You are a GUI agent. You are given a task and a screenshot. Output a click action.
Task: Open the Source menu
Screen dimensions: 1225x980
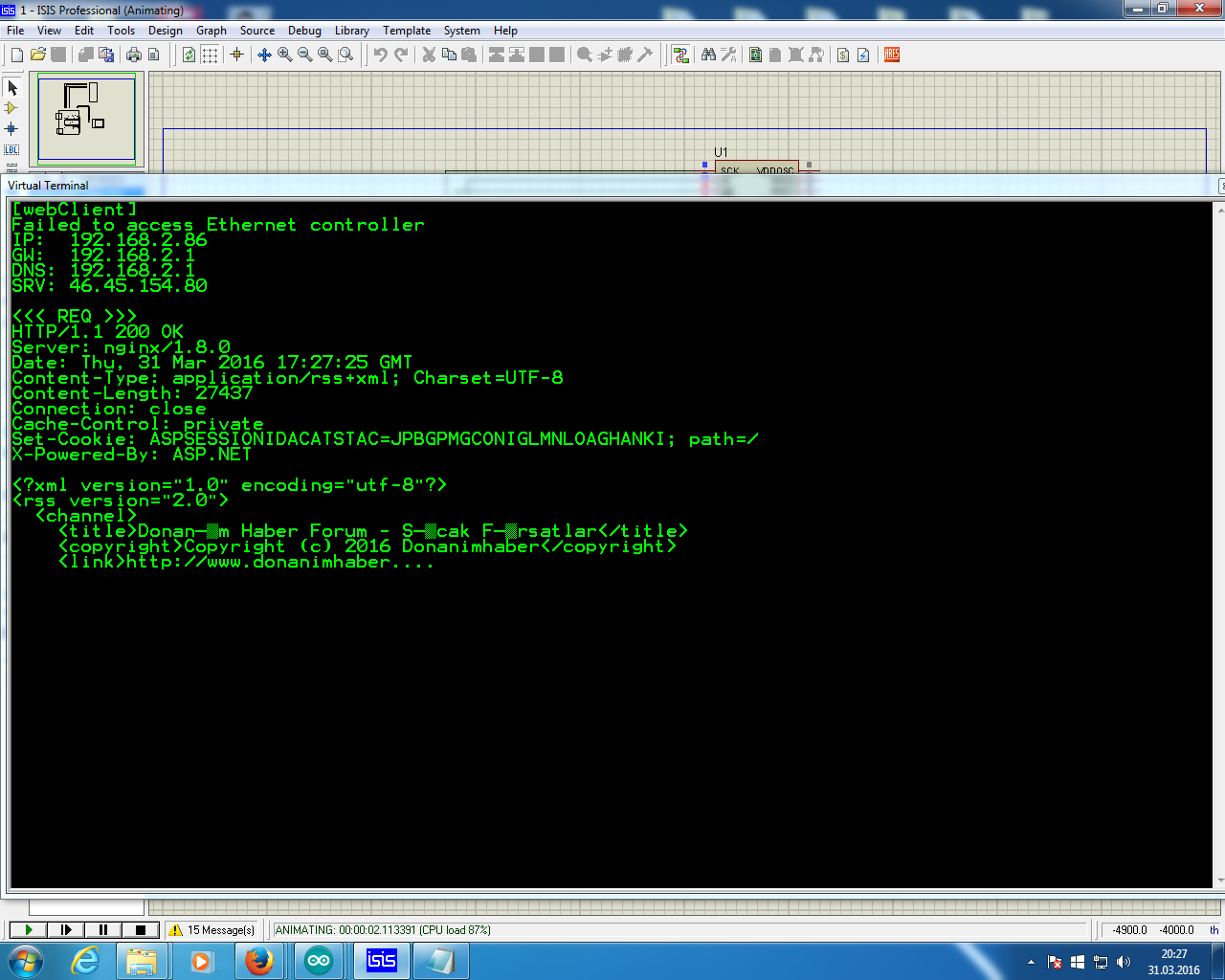point(257,31)
